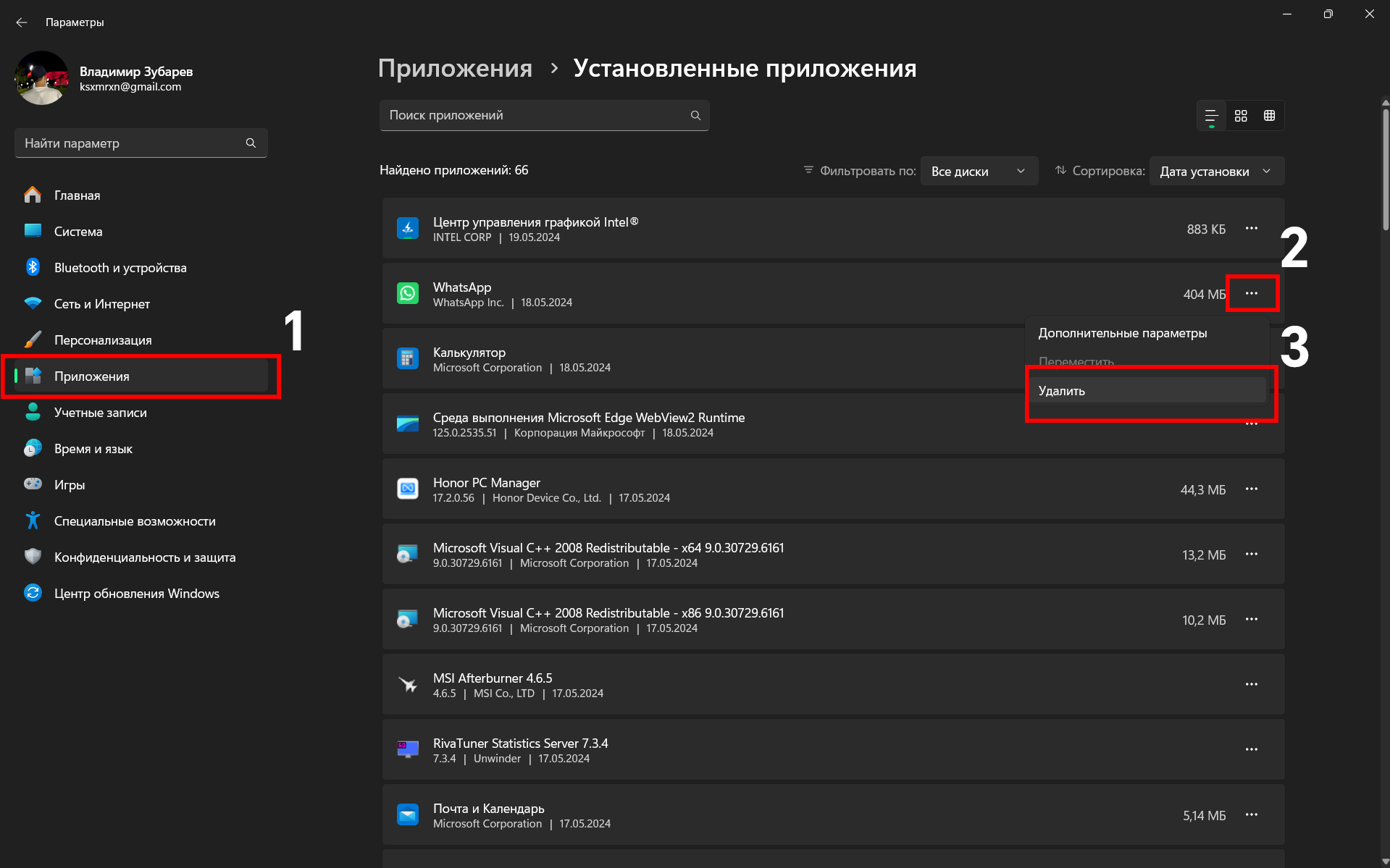This screenshot has width=1390, height=868.
Task: Click the vertical scrollbar on the right
Action: (x=1385, y=170)
